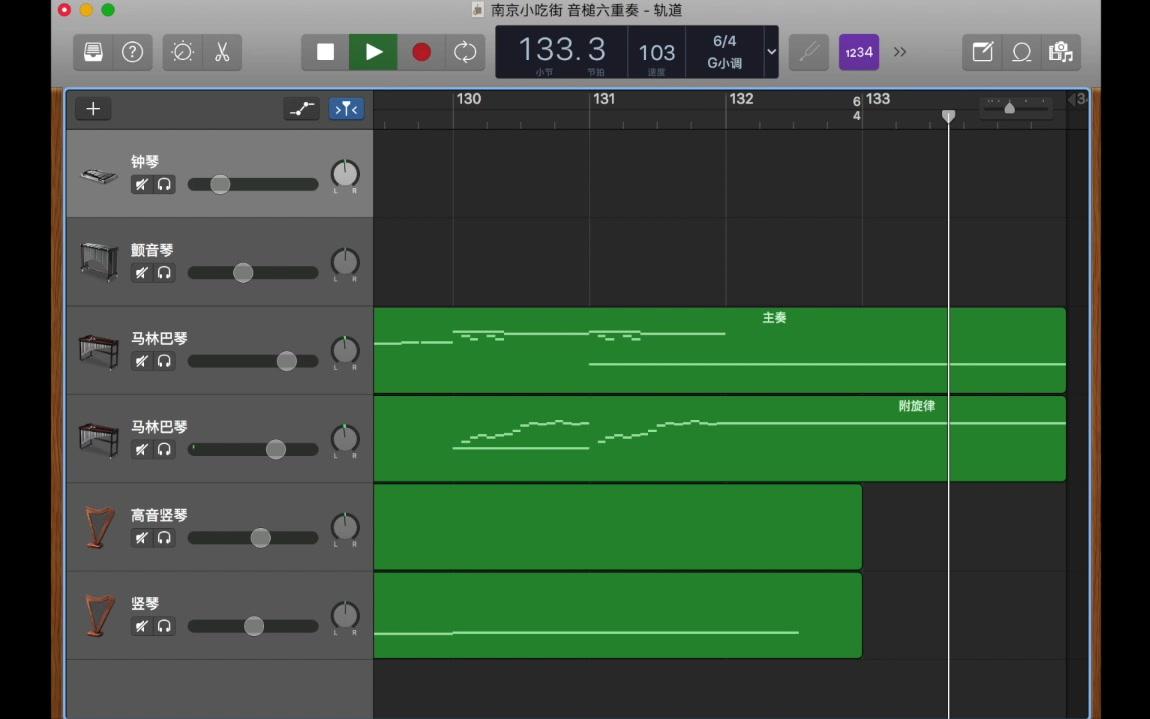Solo the 竖琴 track
Screen dimensions: 1150x719
coord(164,626)
